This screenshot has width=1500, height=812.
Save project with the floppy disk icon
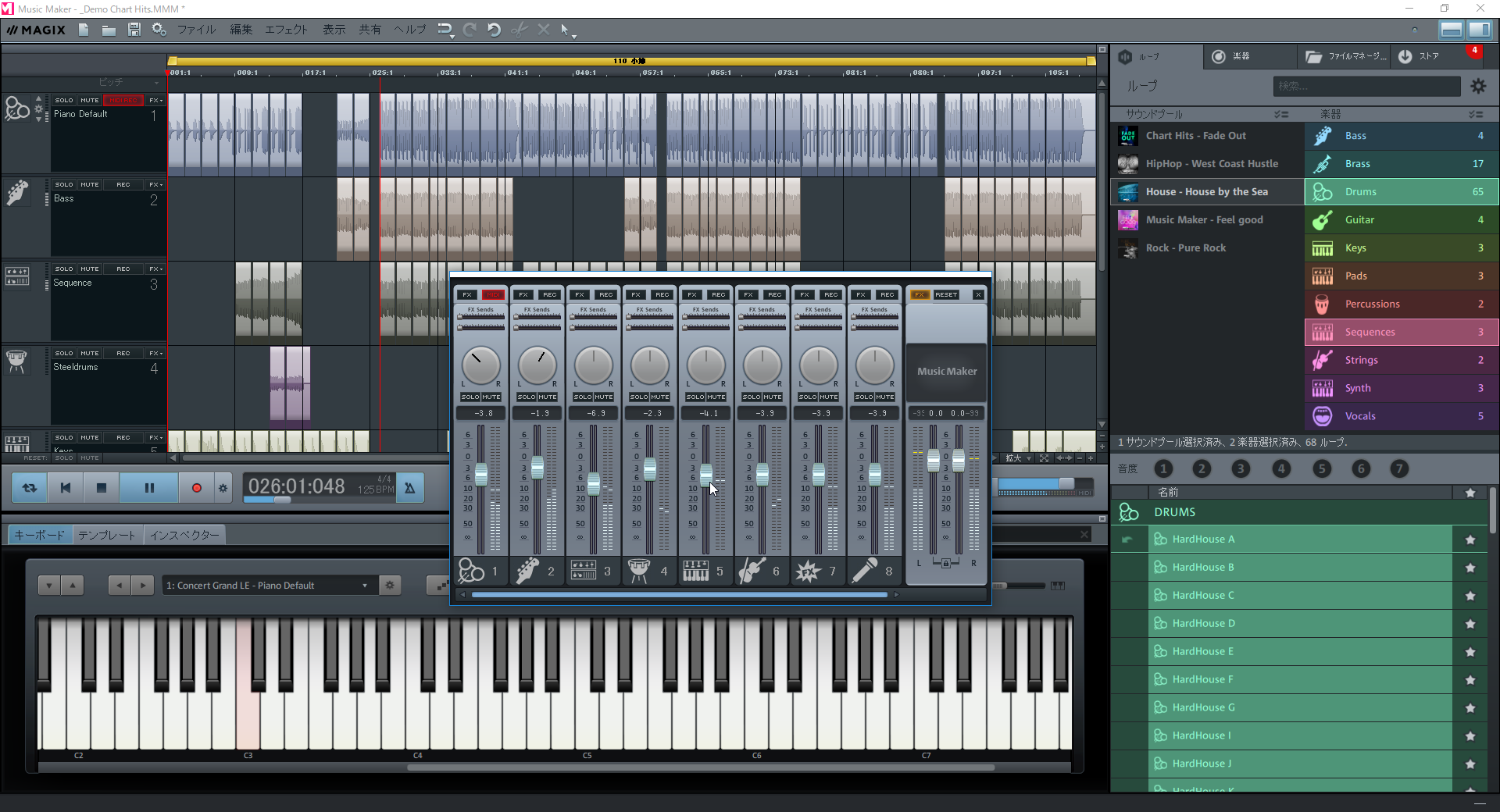pos(134,30)
